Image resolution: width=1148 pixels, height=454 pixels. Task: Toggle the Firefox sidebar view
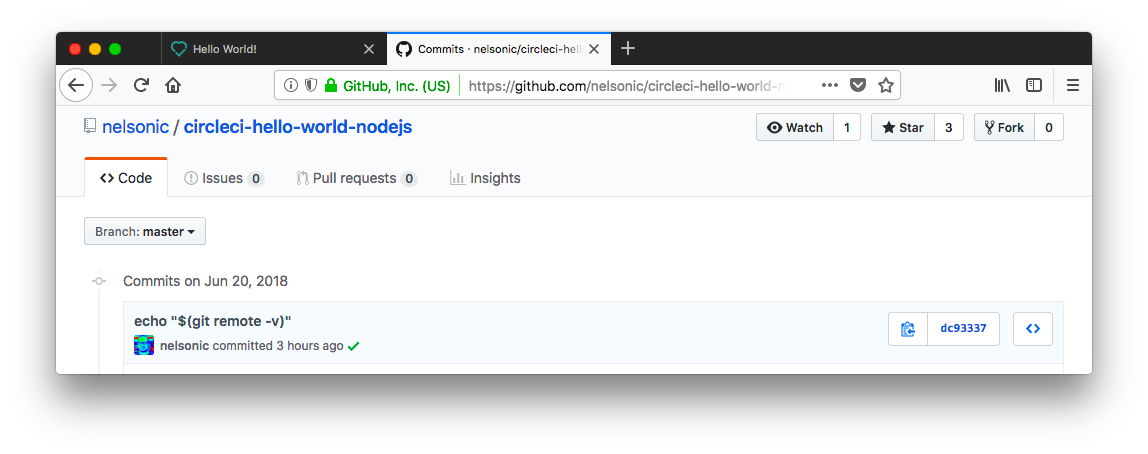point(1034,85)
